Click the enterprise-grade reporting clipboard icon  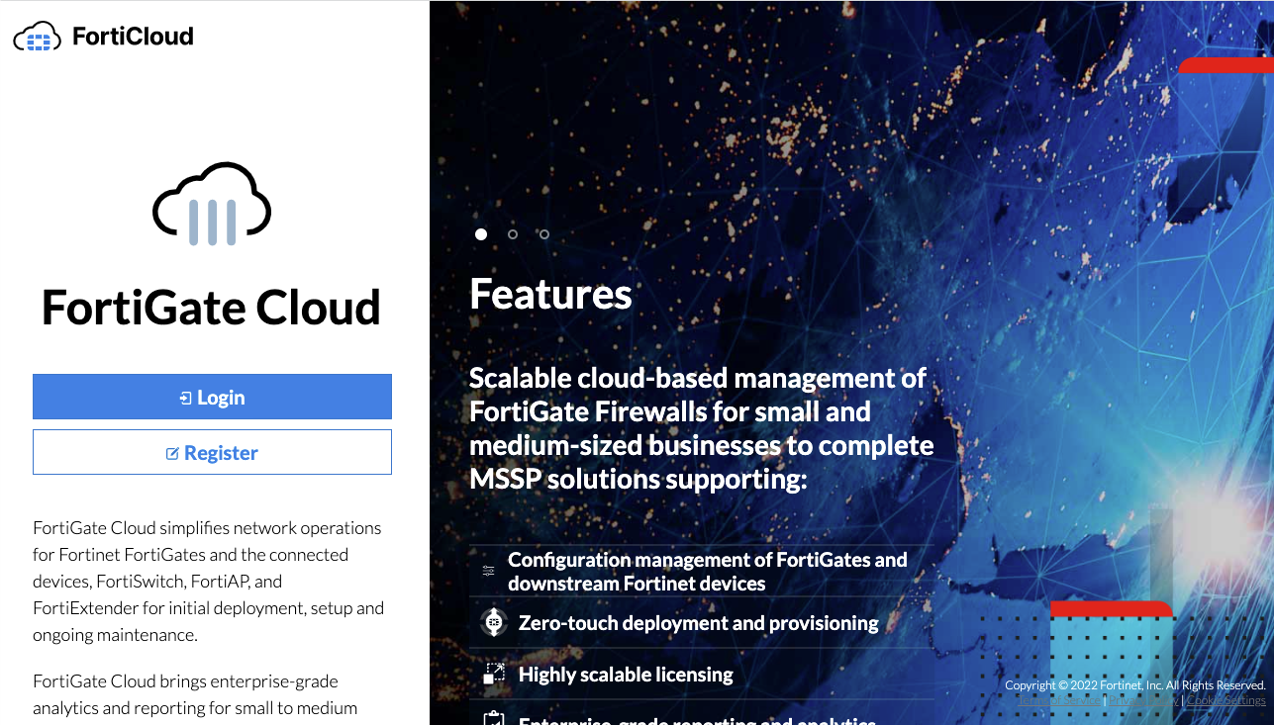493,720
